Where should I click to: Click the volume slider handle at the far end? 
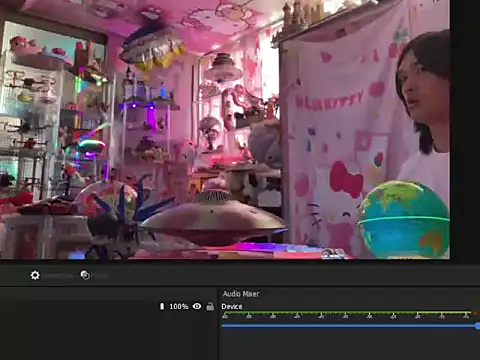[x=478, y=326]
